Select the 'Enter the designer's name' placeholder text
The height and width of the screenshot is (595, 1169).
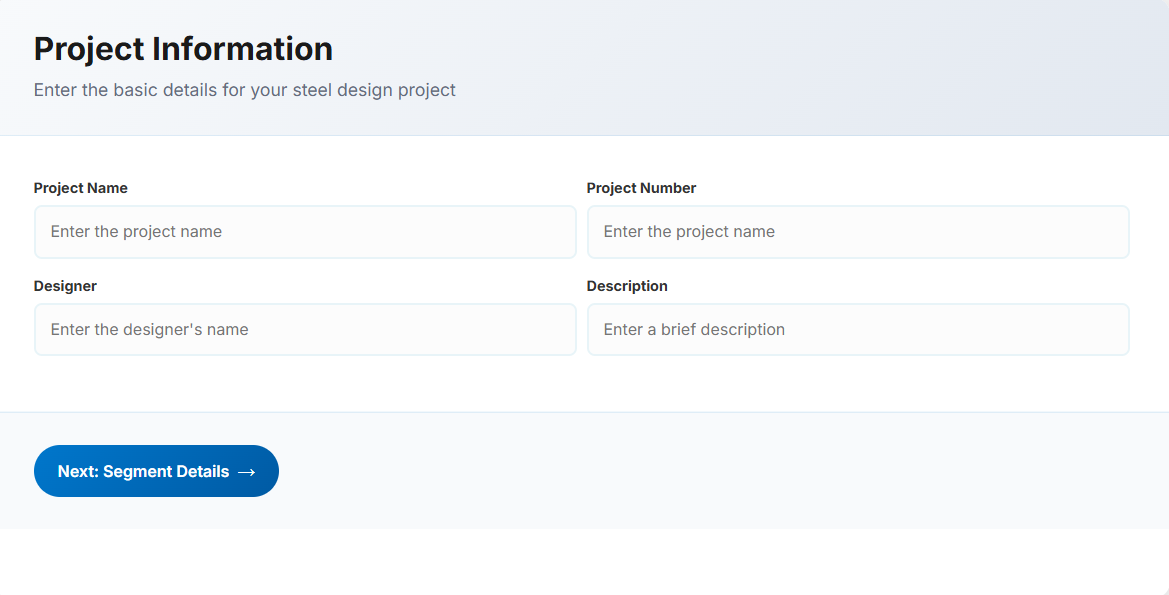tap(149, 329)
